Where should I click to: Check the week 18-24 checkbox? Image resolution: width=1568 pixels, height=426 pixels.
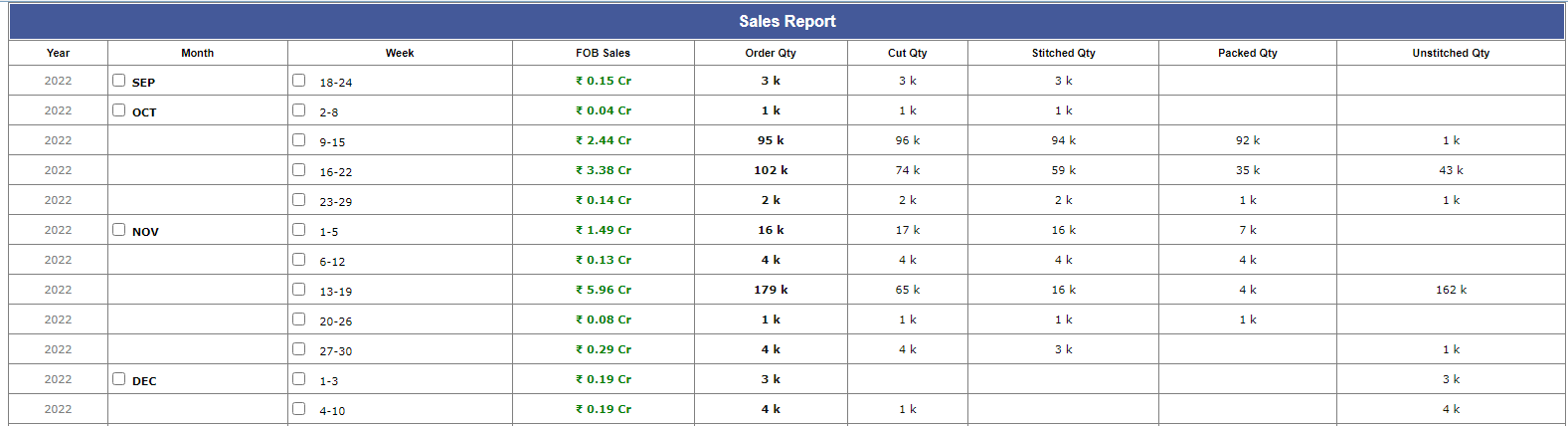(x=299, y=81)
